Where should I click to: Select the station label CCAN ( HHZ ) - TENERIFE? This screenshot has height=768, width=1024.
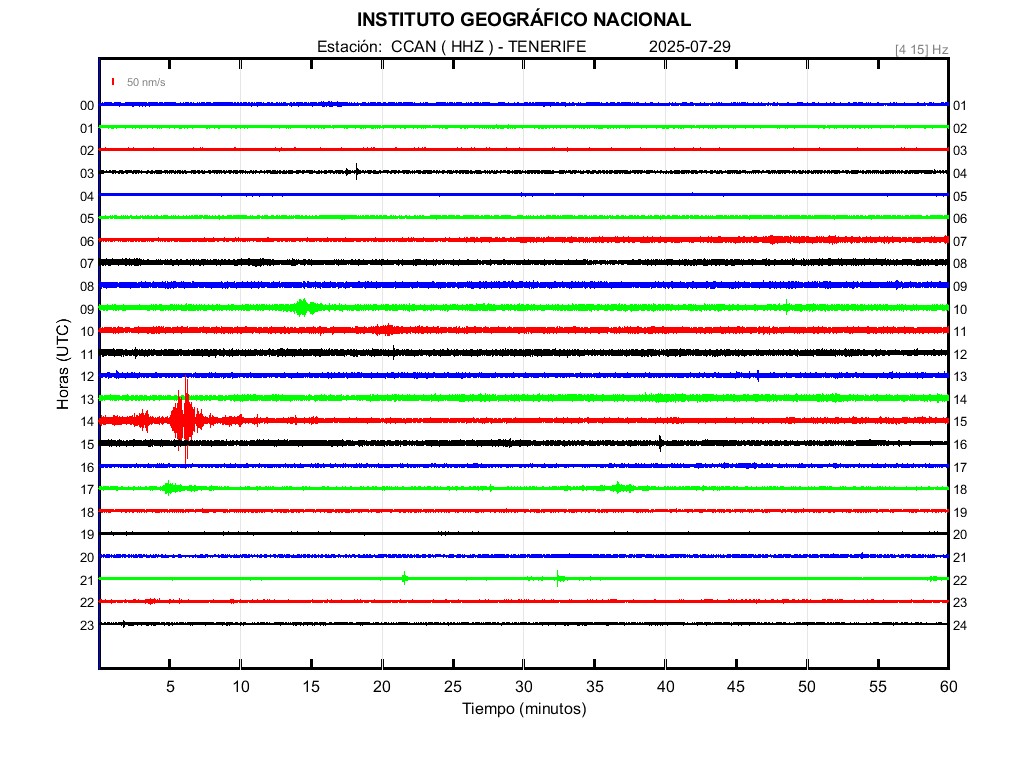tap(488, 46)
